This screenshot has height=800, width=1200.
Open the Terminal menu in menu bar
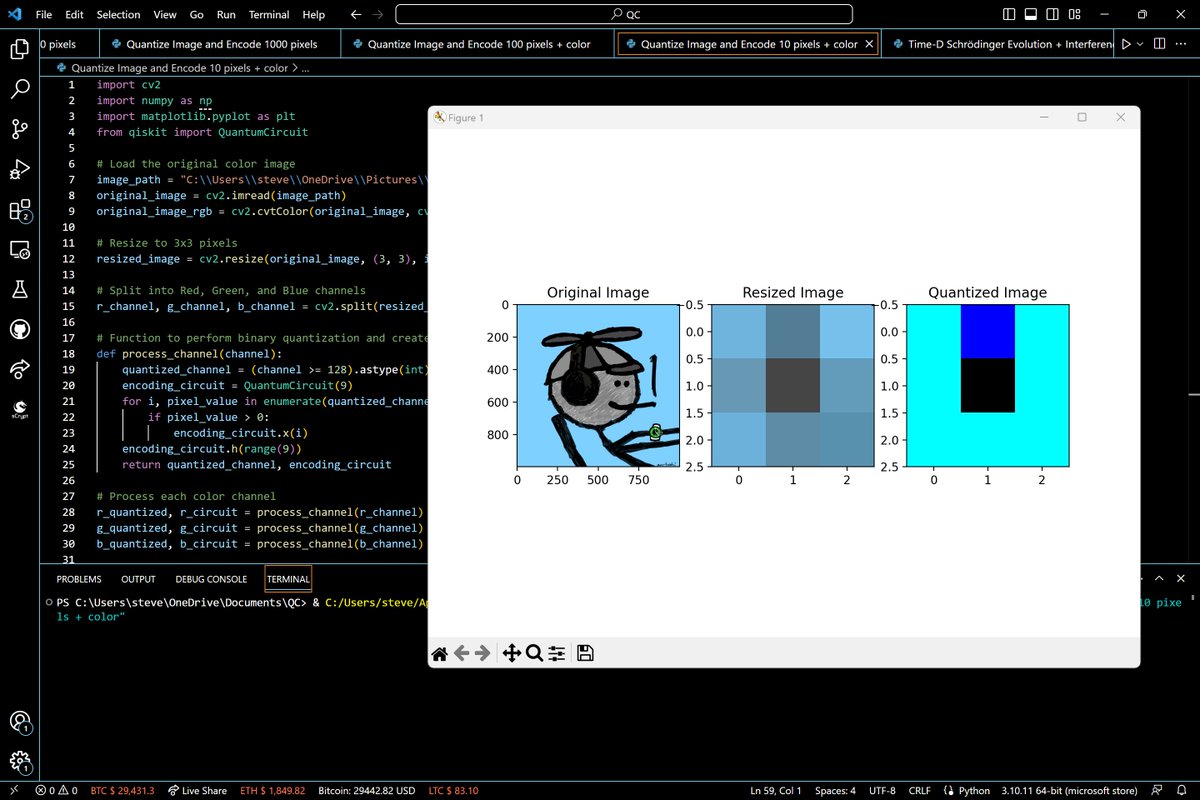[269, 15]
